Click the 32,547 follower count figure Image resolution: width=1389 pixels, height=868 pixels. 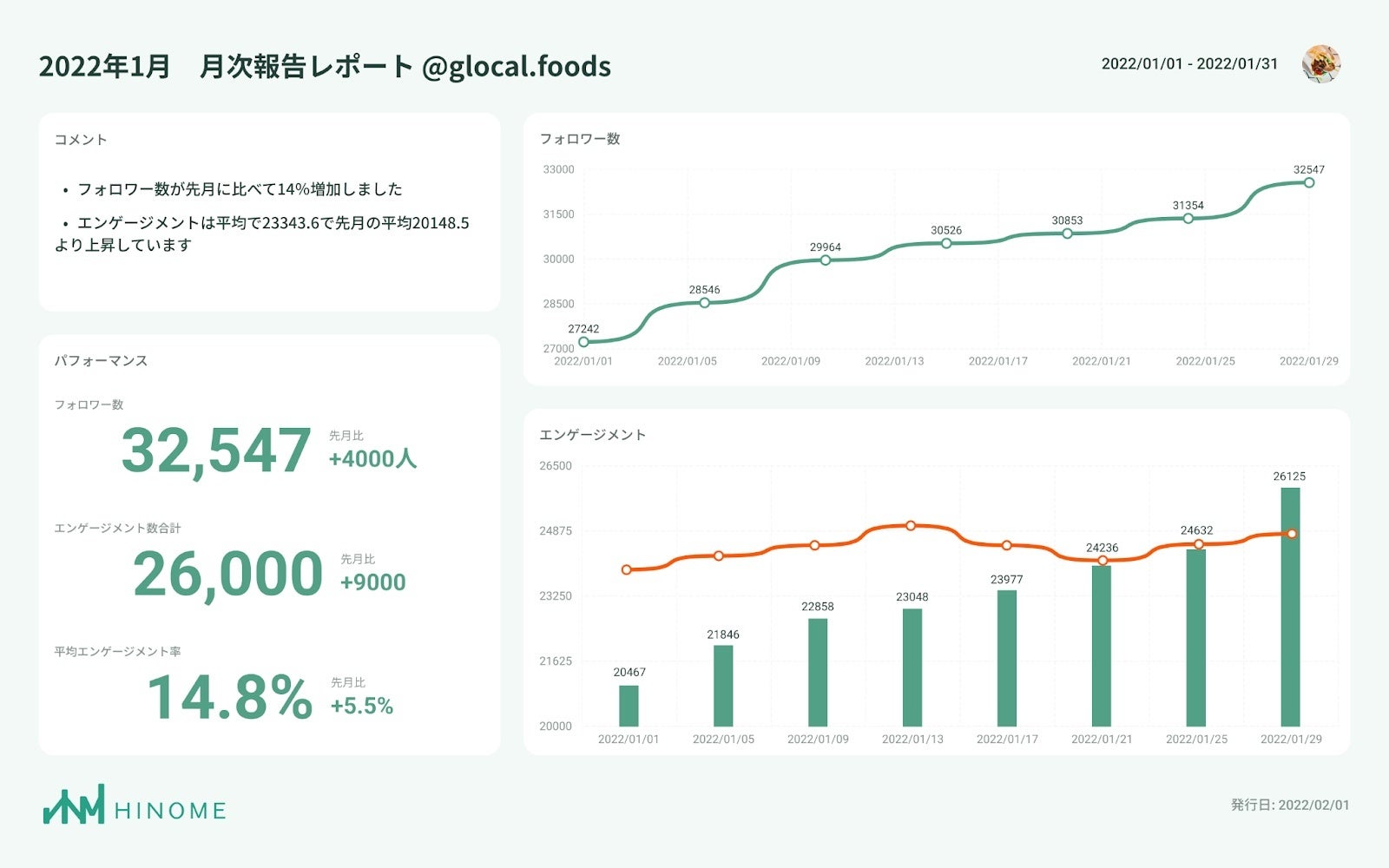click(x=216, y=450)
